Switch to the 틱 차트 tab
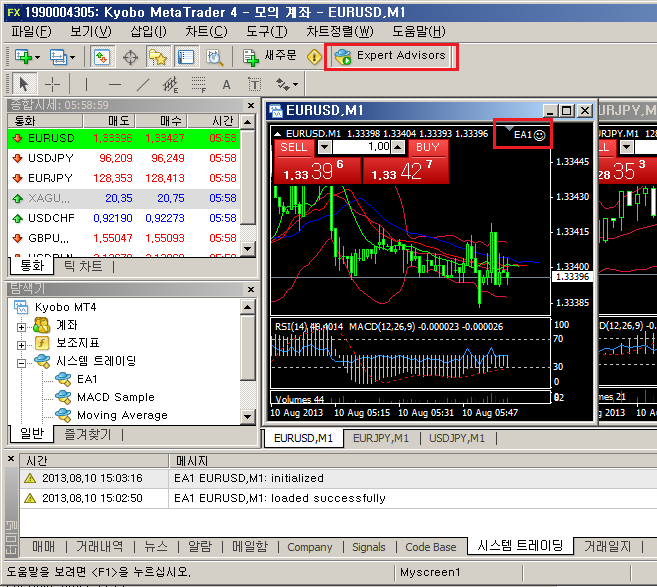Image resolution: width=657 pixels, height=587 pixels. click(x=83, y=266)
